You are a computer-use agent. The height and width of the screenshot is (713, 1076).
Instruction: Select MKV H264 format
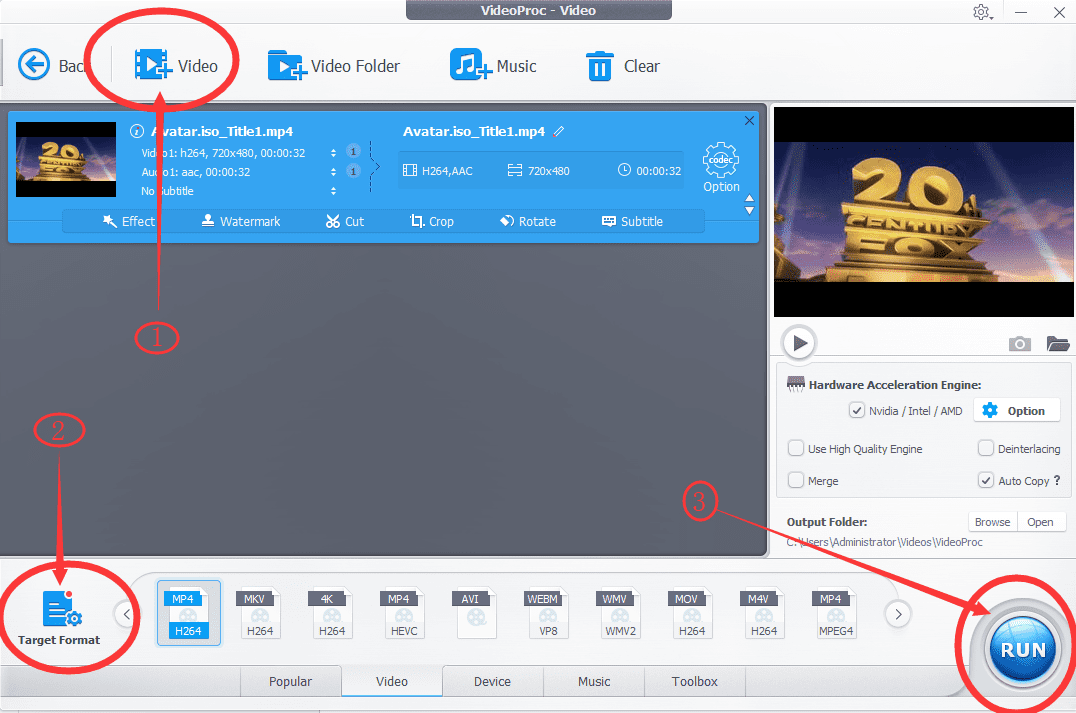(259, 613)
